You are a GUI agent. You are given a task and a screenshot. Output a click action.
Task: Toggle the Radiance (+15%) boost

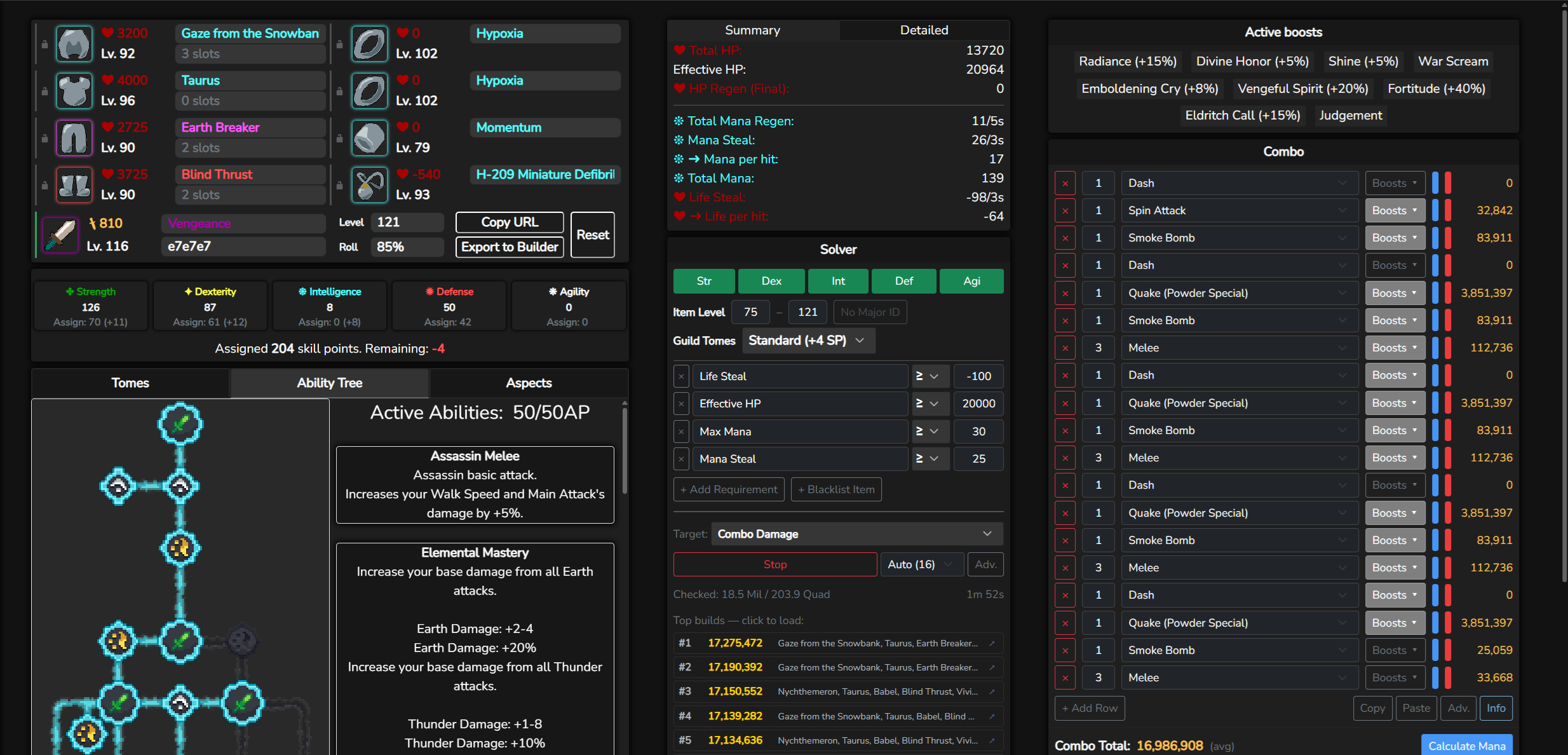(1128, 62)
